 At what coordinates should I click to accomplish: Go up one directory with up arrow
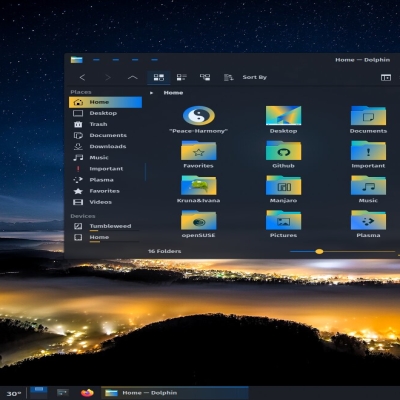(132, 77)
